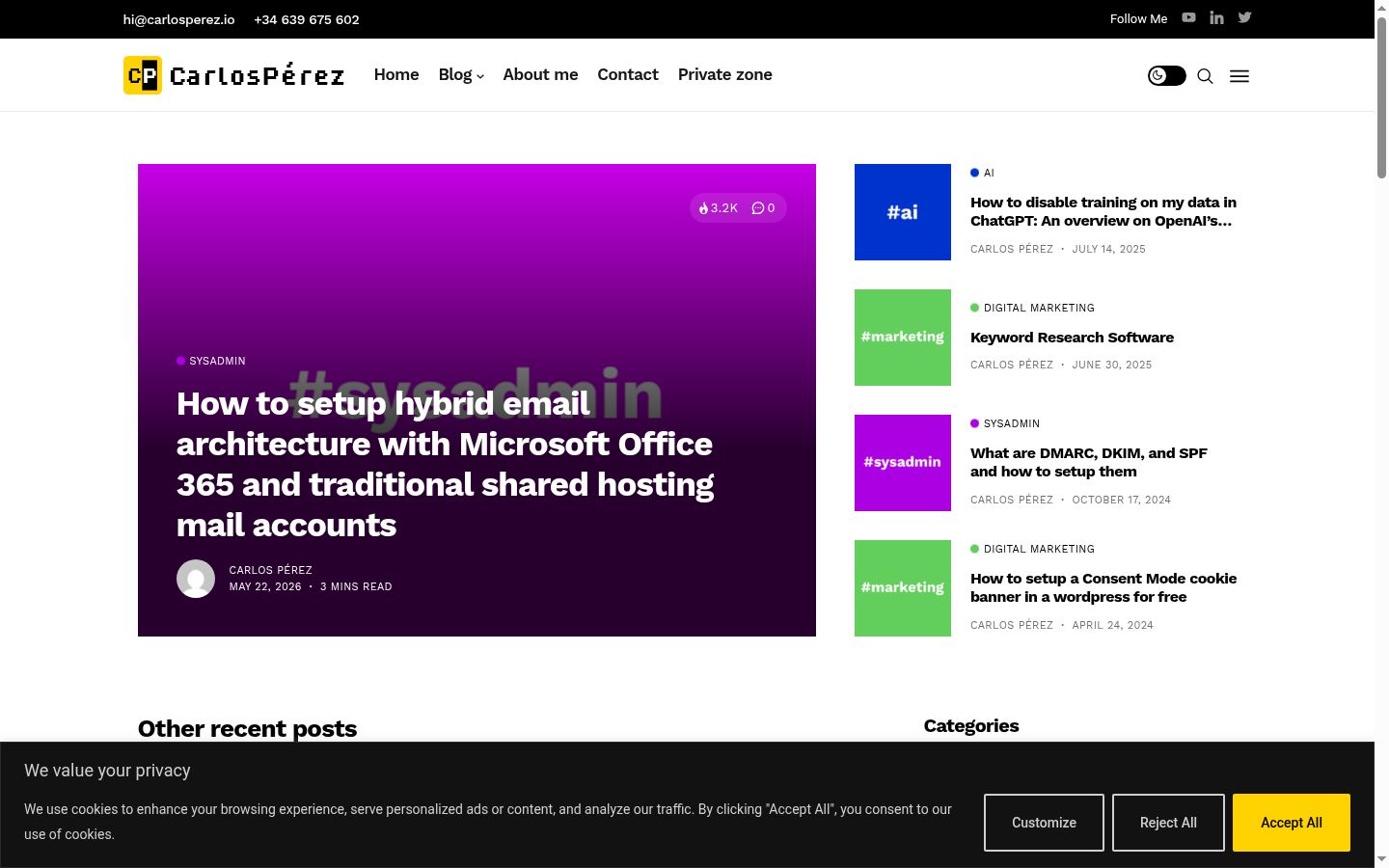Screen dimensions: 1389x868
Task: Click the Other recent posts heading
Action: (247, 729)
